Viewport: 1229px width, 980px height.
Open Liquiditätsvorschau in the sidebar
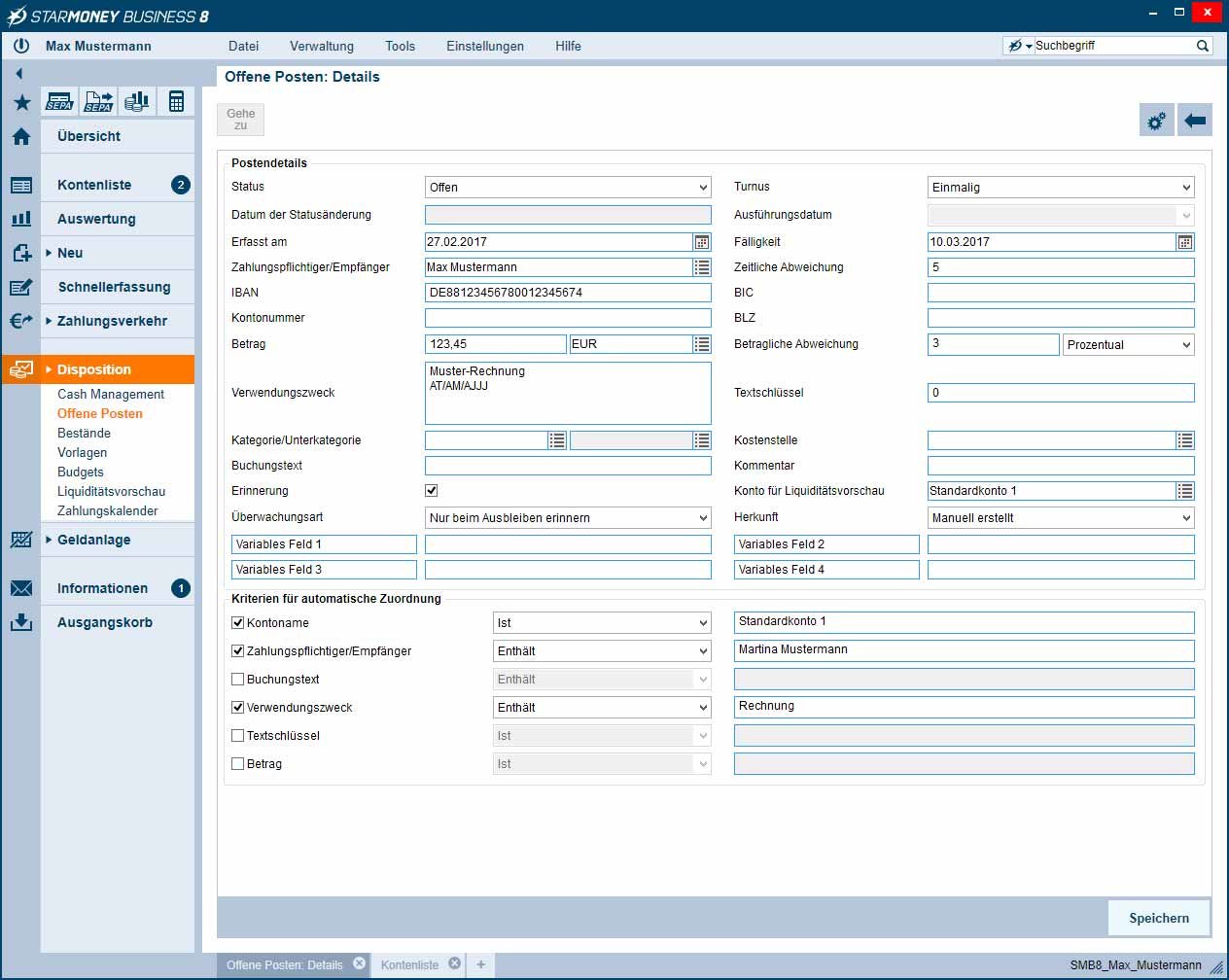[111, 491]
